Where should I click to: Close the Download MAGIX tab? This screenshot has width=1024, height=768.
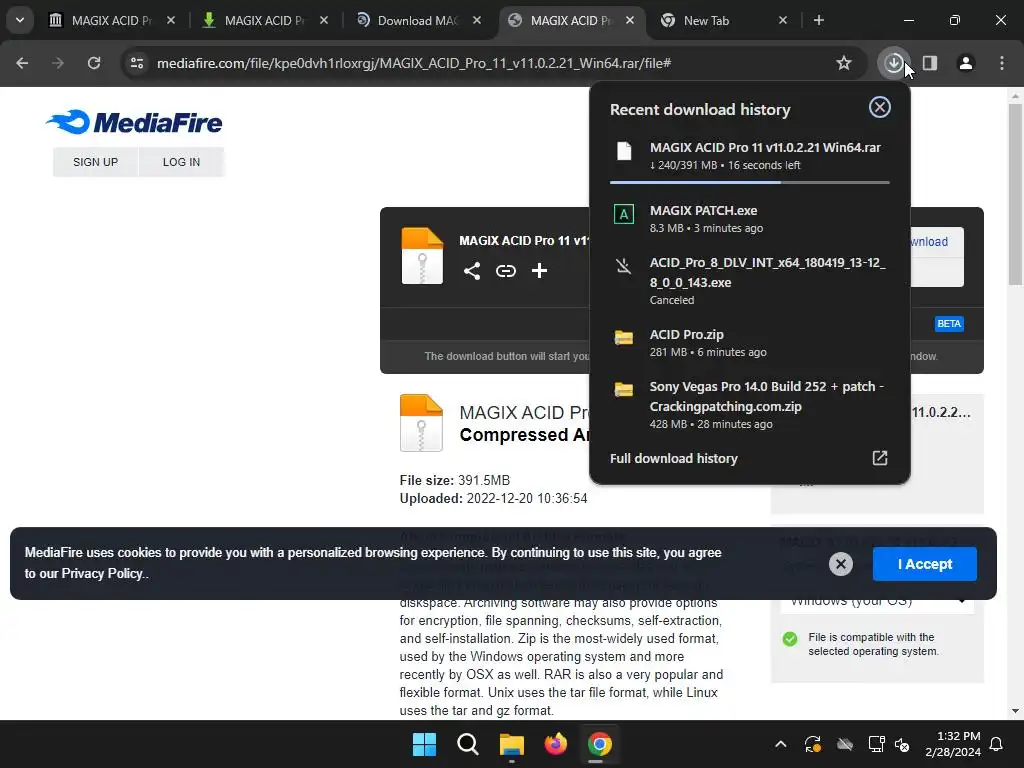point(477,20)
